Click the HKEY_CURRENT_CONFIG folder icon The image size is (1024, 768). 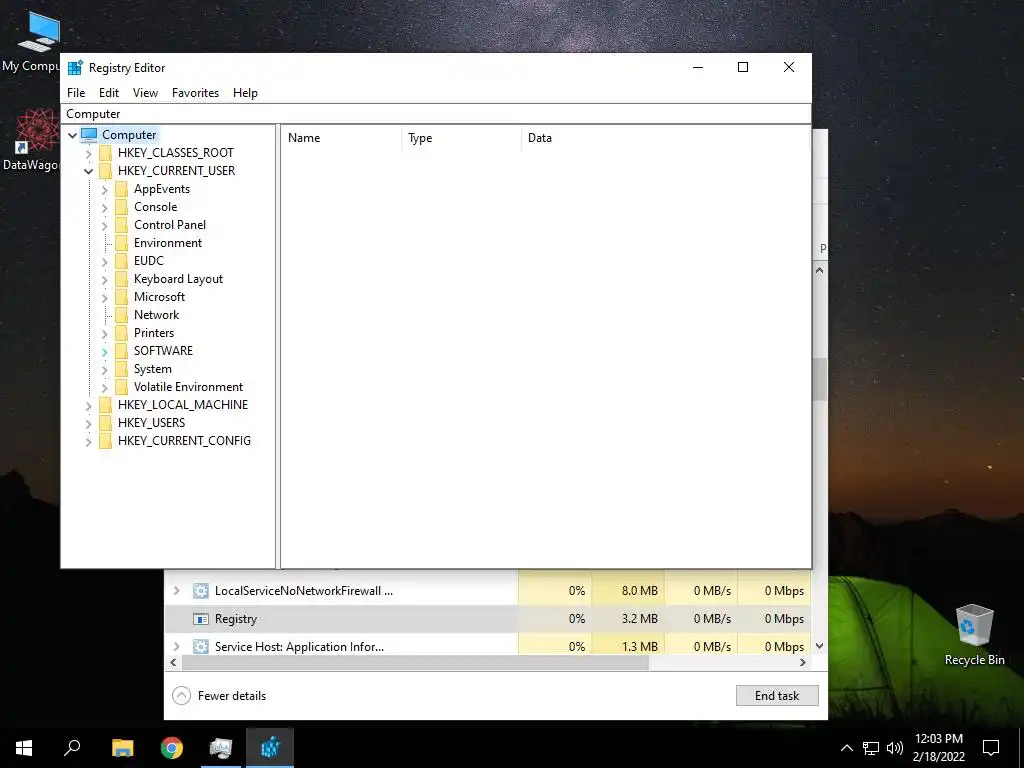coord(105,441)
